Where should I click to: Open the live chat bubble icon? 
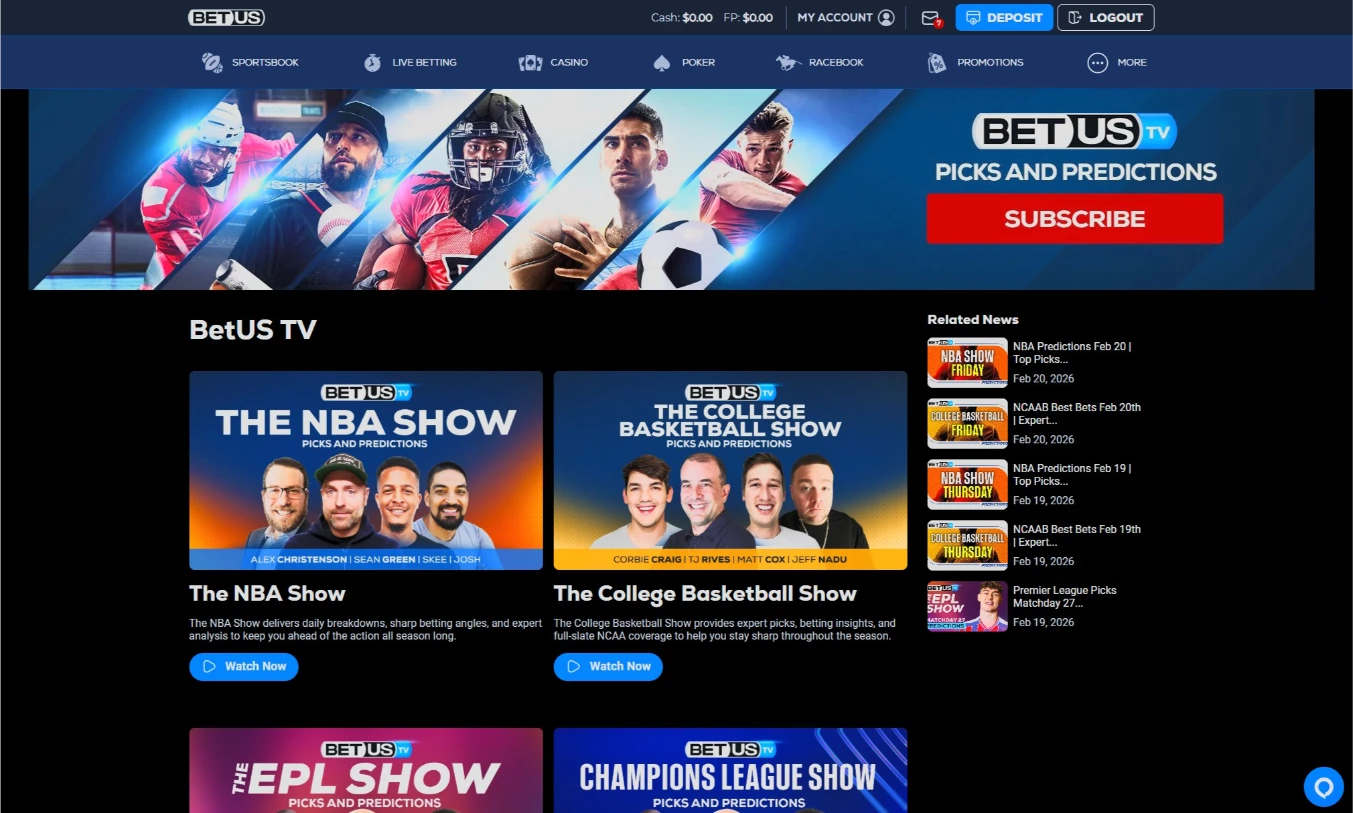coord(1323,787)
